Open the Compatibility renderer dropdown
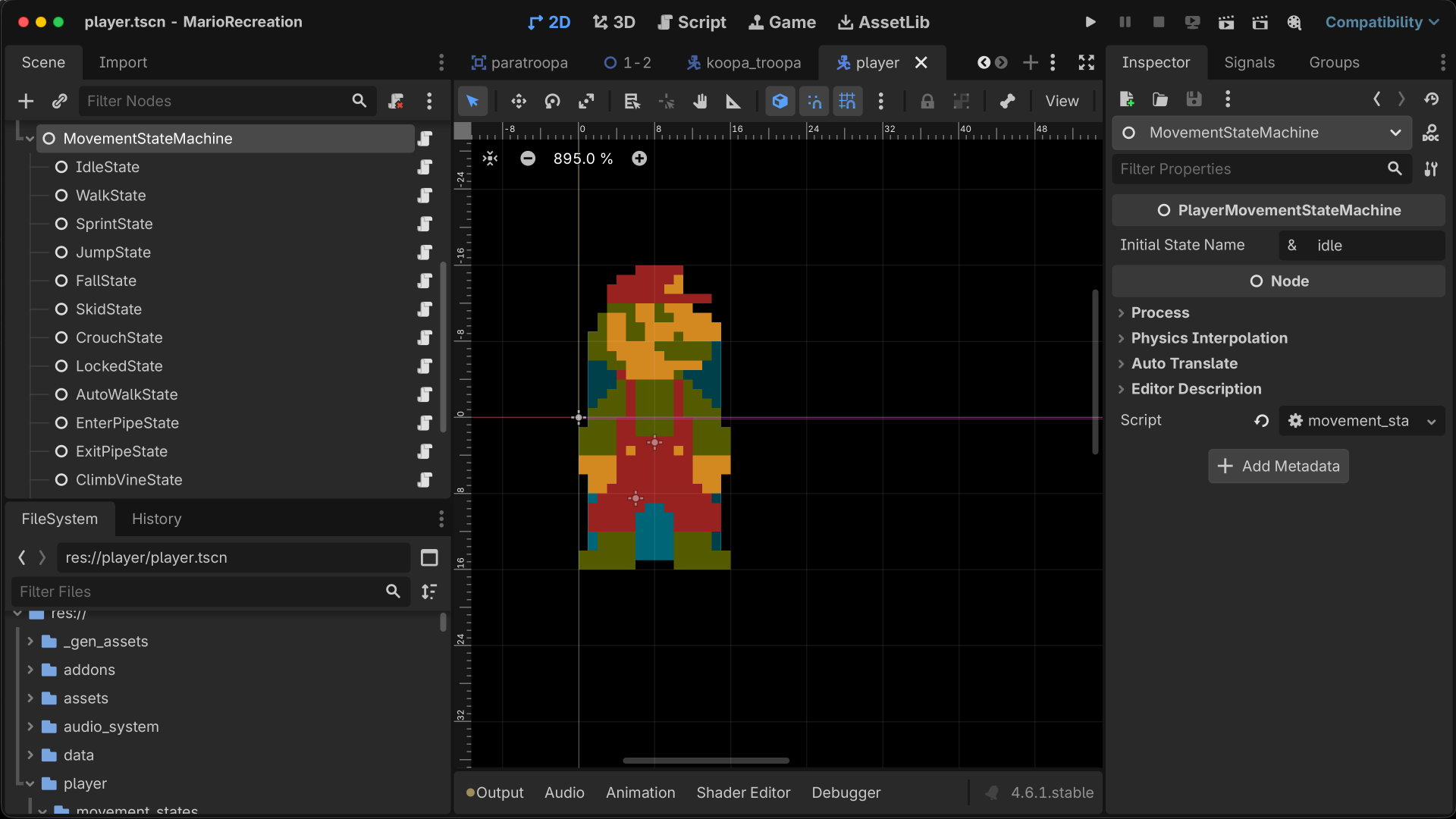 1382,22
